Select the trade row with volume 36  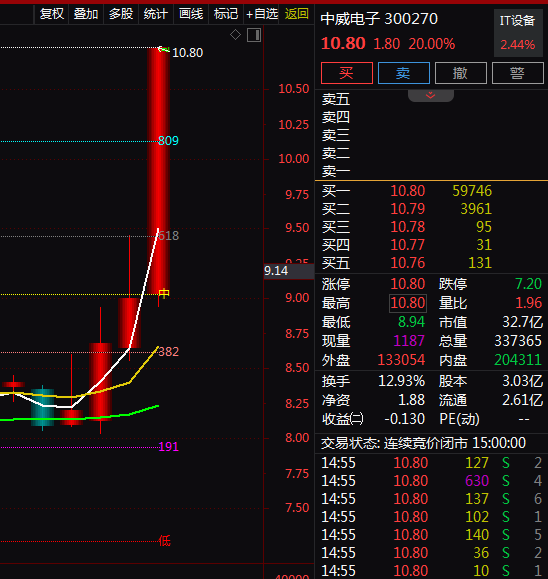(431, 553)
